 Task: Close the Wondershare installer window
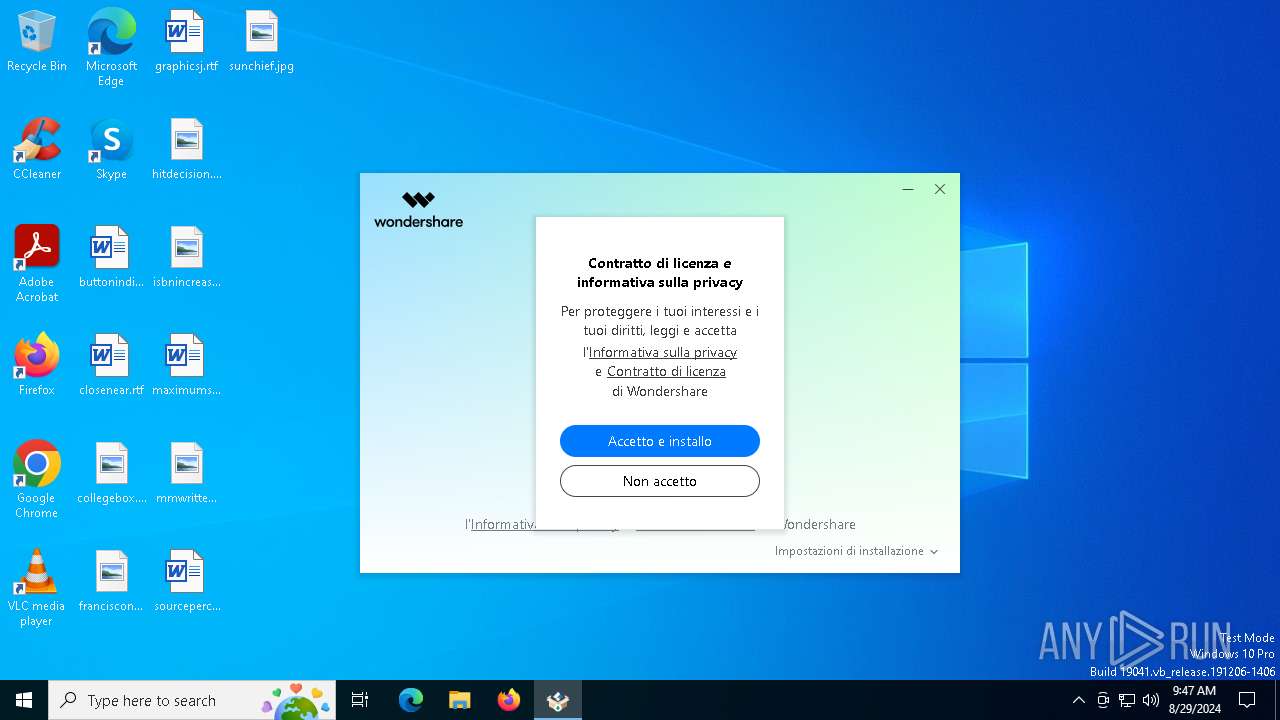pos(940,189)
